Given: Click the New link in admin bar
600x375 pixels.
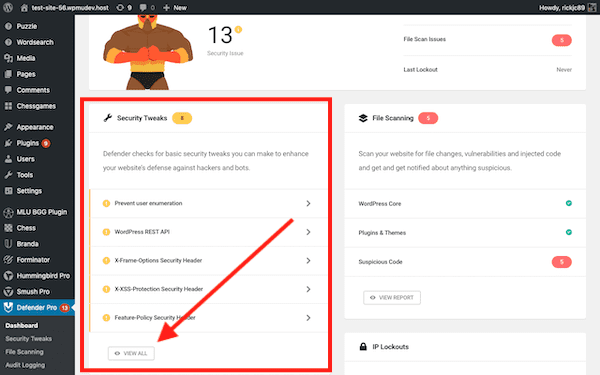Looking at the screenshot, I should coord(180,8).
